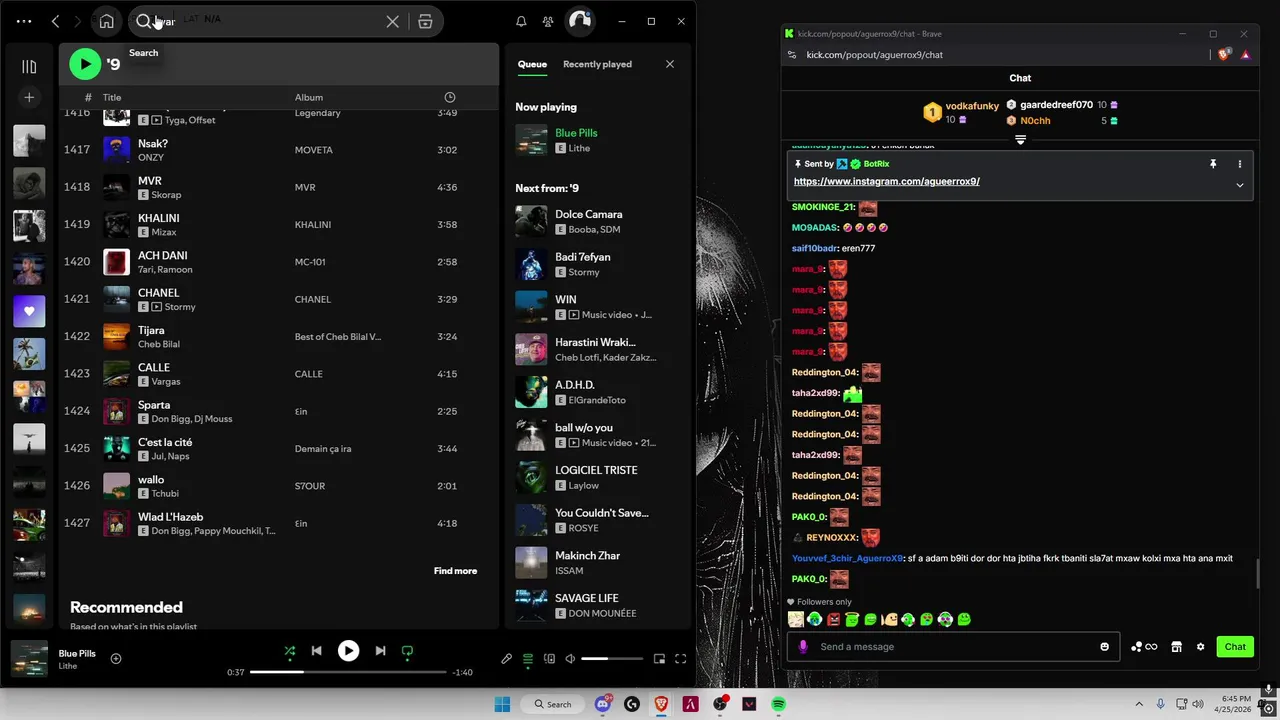This screenshot has width=1280, height=720.
Task: Go back in Spotify navigation
Action: [x=55, y=21]
